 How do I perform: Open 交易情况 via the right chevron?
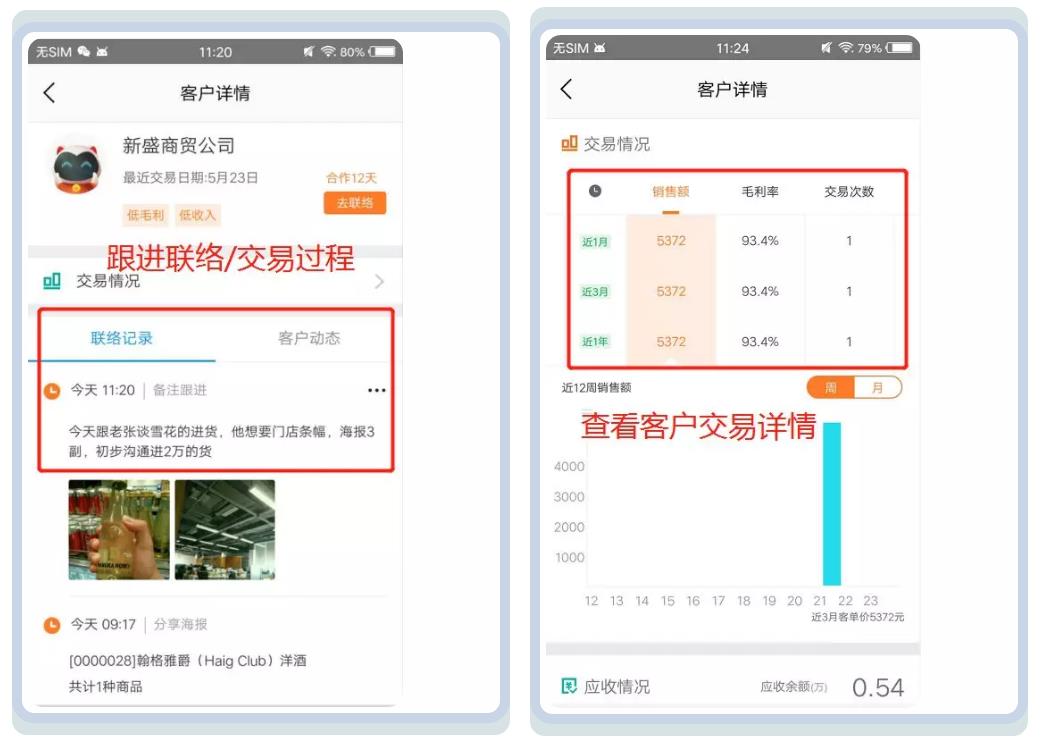tap(379, 281)
